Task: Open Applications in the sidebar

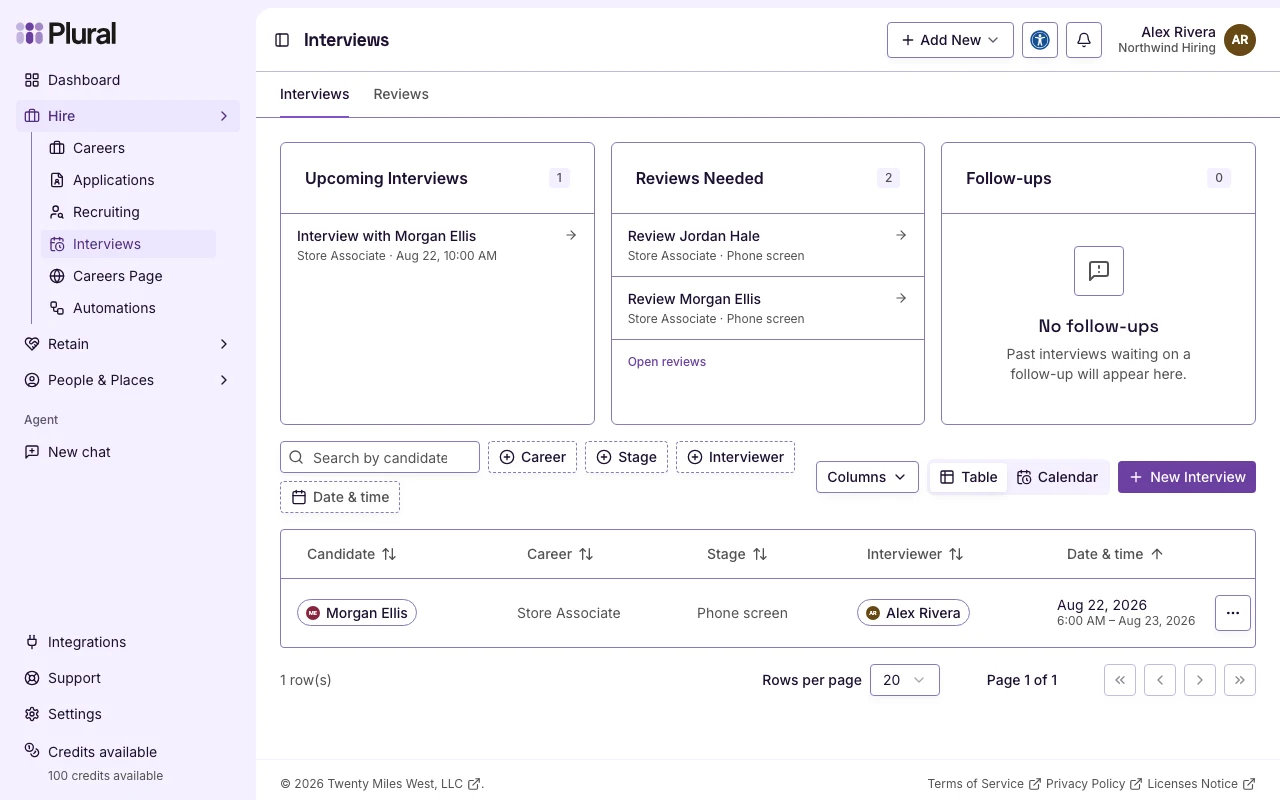Action: coord(128,180)
